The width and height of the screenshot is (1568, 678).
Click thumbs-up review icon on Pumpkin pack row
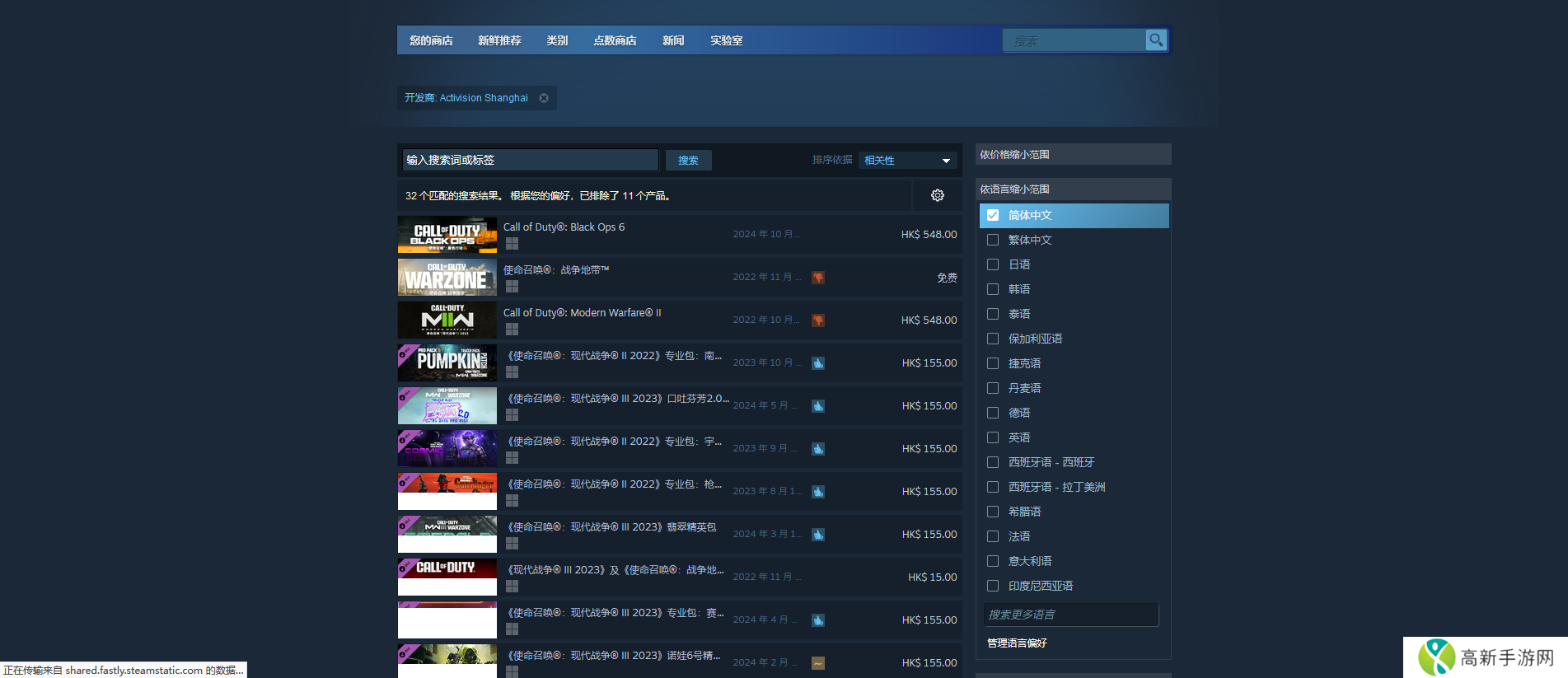tap(818, 363)
